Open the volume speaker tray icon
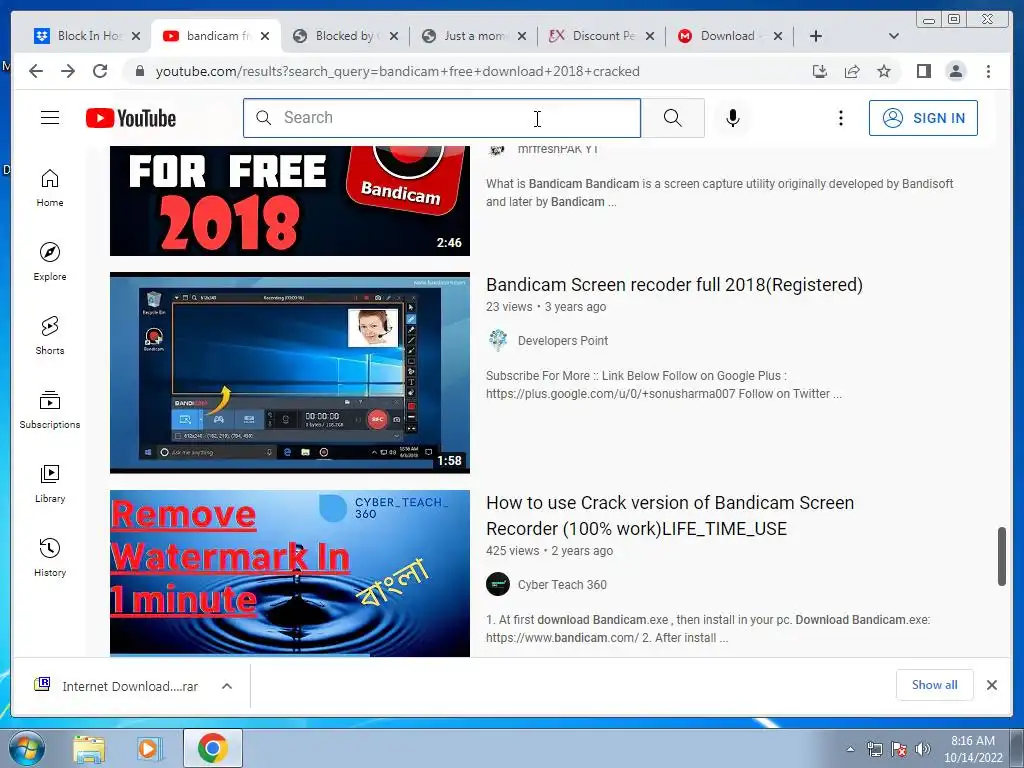 pos(923,749)
